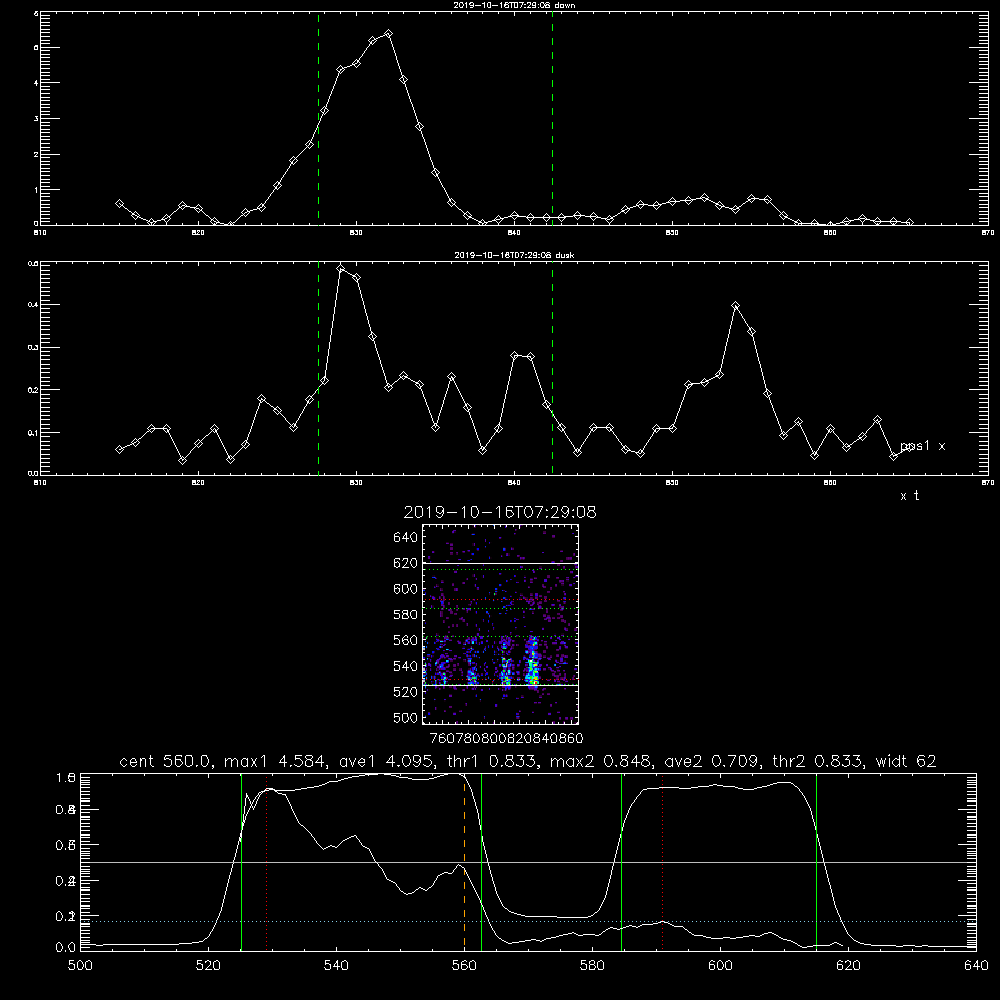Click the green vertical line near 585
1000x1000 pixels.
point(621,861)
